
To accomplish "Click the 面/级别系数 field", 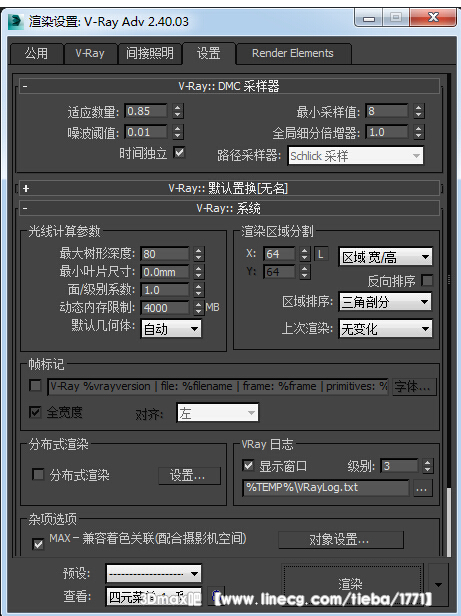I will pos(165,290).
